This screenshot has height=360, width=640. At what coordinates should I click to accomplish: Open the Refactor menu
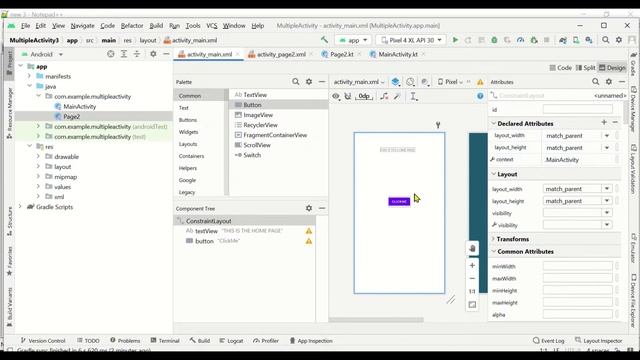132,26
